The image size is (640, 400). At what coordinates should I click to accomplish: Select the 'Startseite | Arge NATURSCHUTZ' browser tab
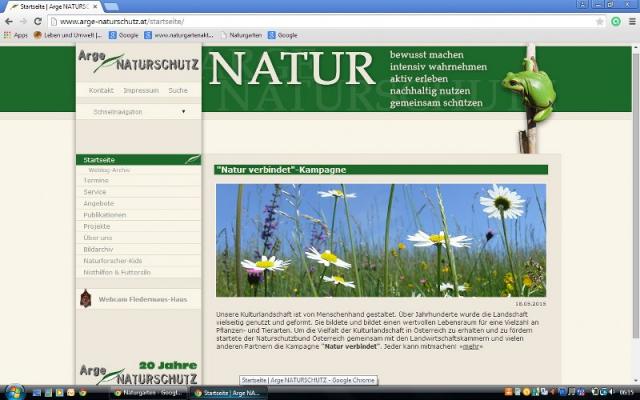coord(53,7)
